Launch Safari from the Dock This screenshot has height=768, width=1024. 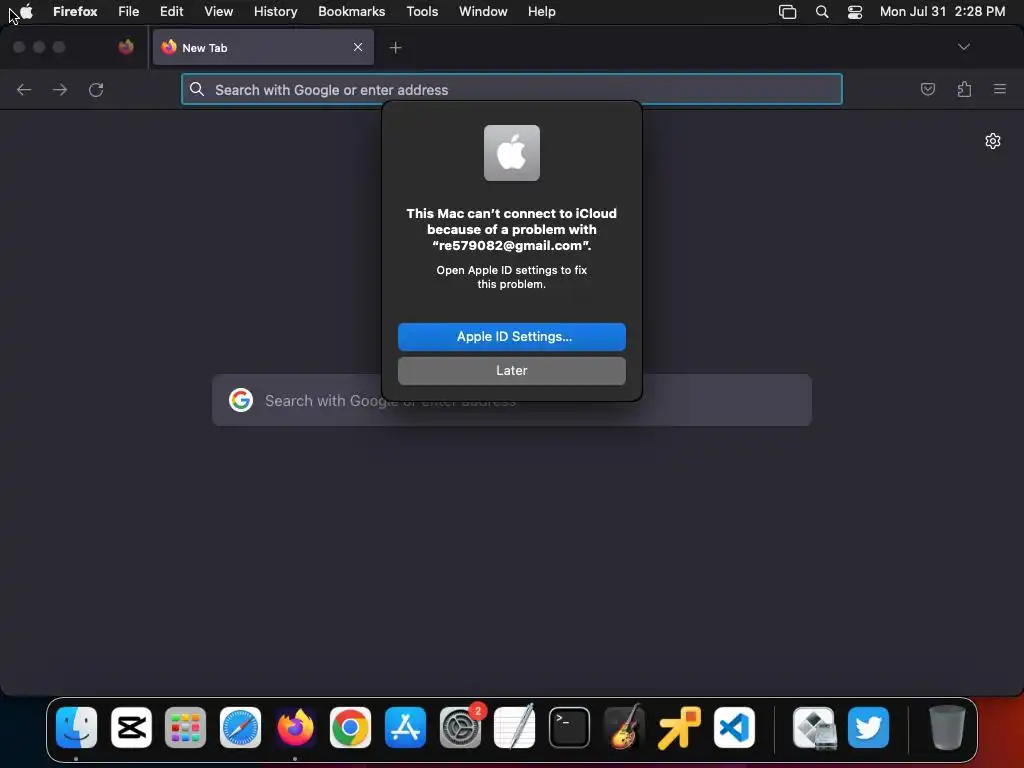pos(240,727)
